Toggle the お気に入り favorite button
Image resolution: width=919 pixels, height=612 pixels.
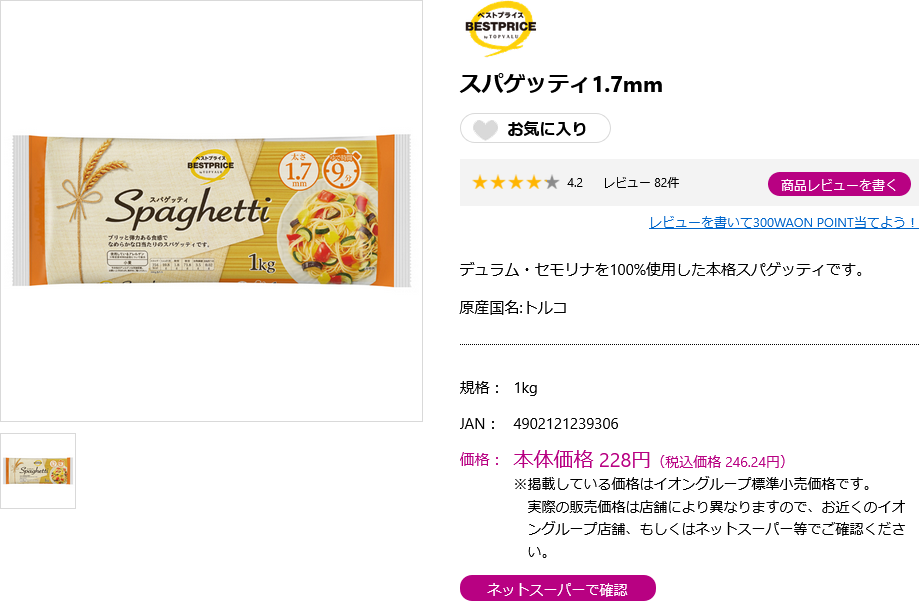535,129
